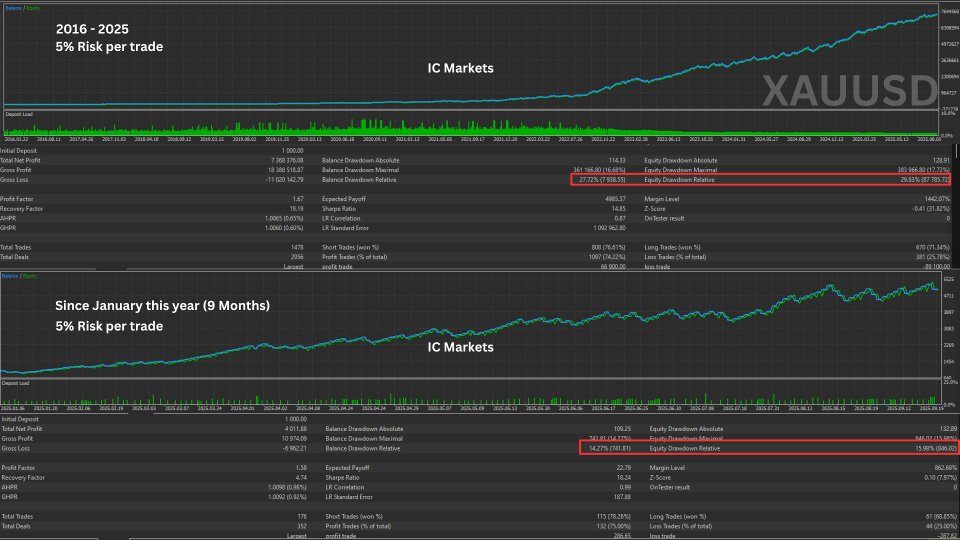Select Profit Trades value 1097 (74.22%)
The height and width of the screenshot is (540, 960).
[x=606, y=257]
